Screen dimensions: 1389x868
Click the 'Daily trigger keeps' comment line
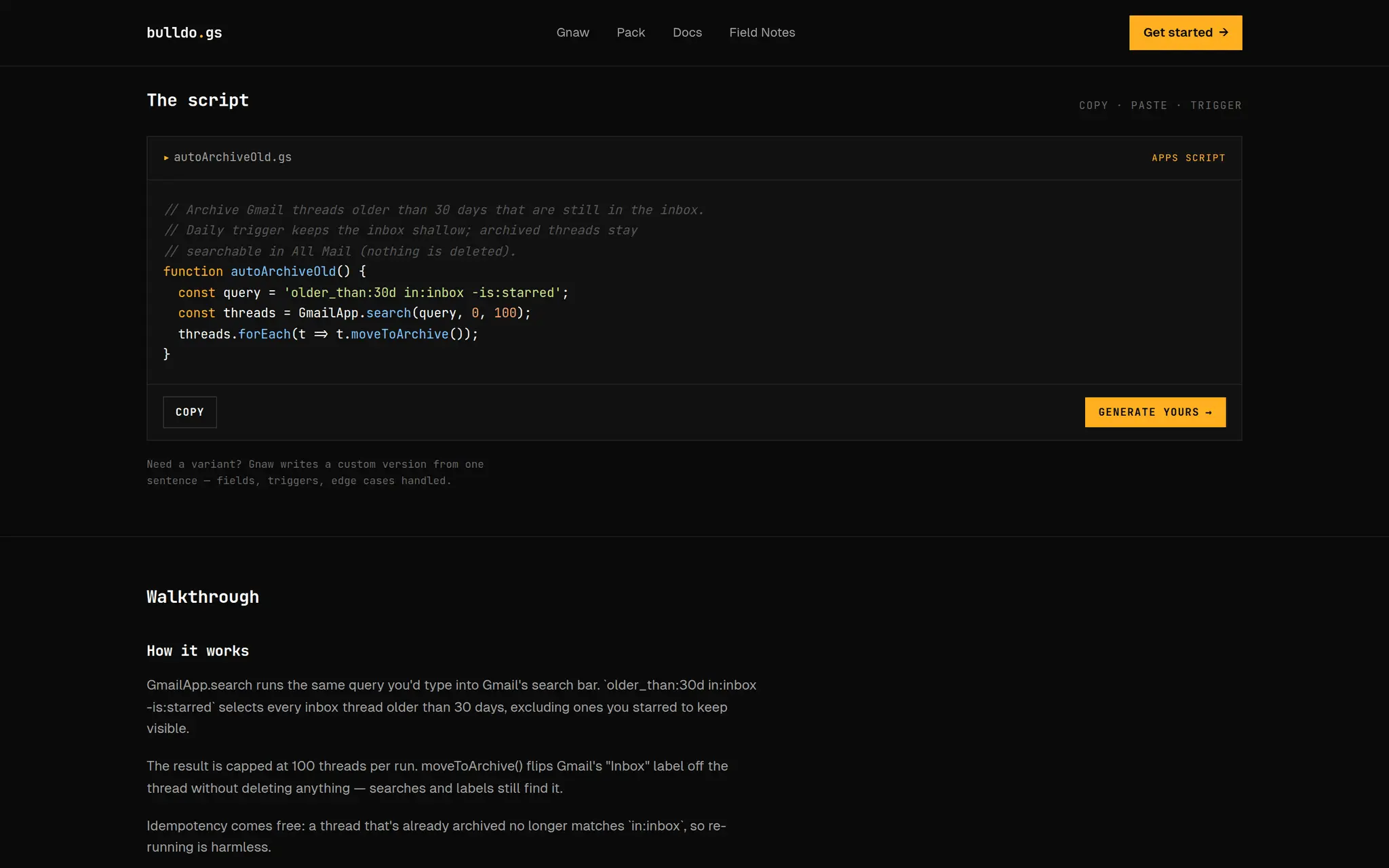click(400, 230)
